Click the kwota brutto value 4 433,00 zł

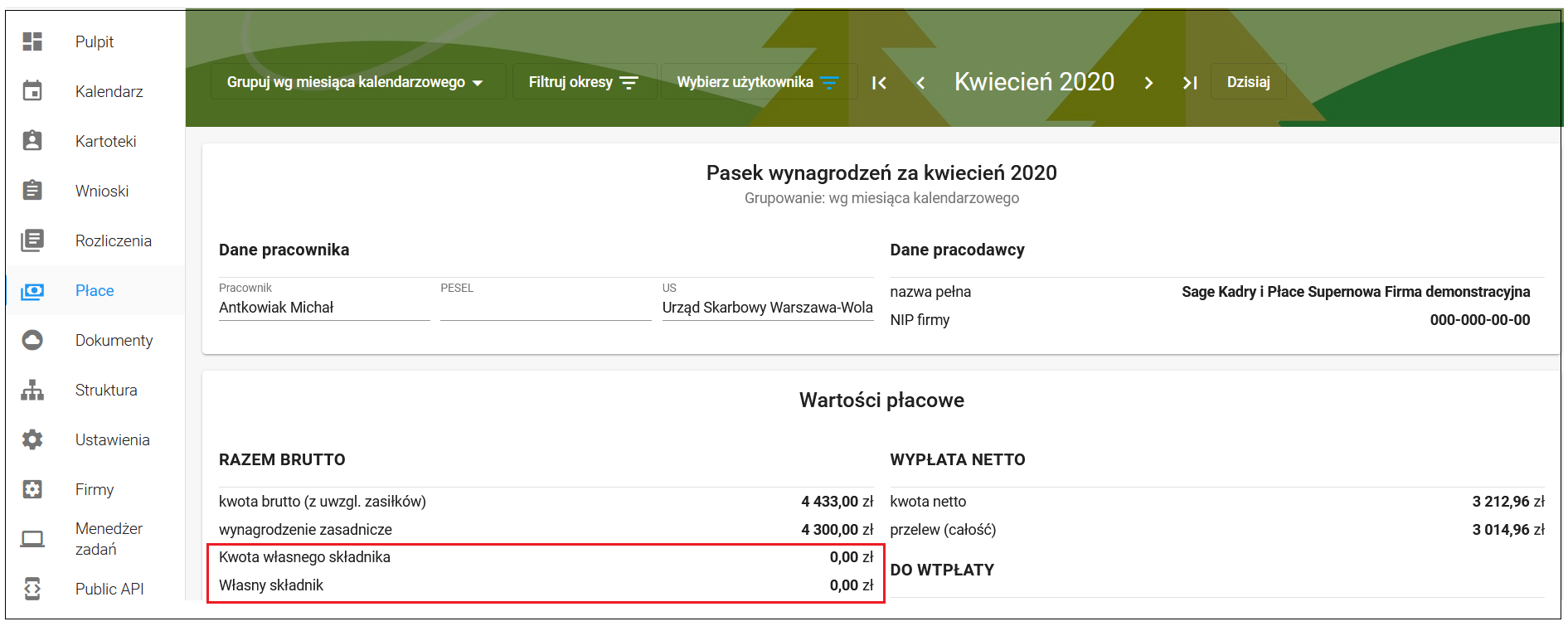tap(837, 502)
